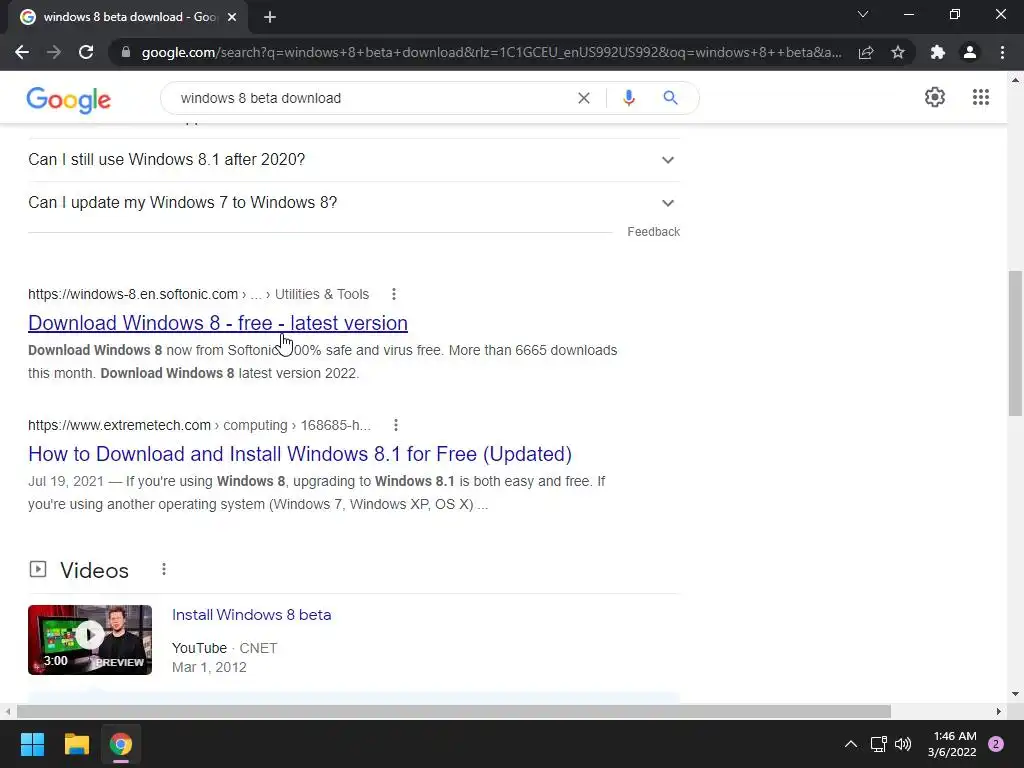Open 'Download Windows 8 - free - latest version'
The height and width of the screenshot is (768, 1024).
[x=218, y=323]
